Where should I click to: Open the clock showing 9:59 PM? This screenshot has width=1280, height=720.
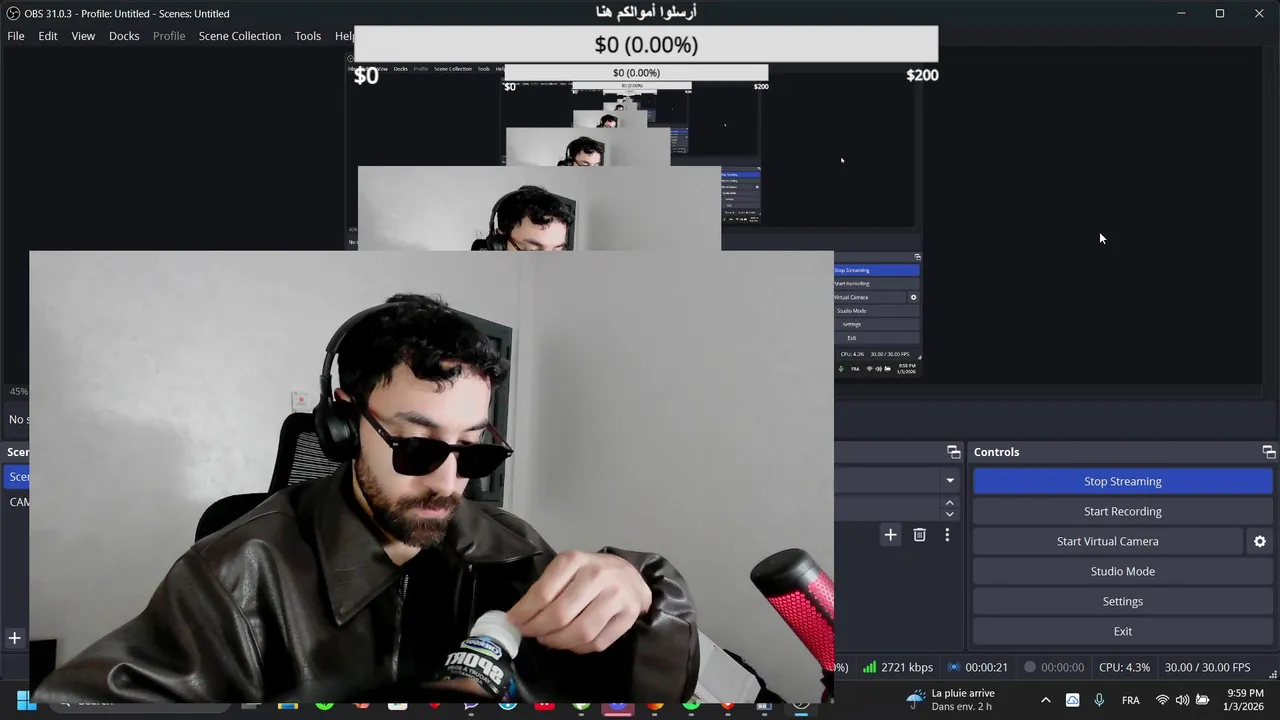[x=1245, y=700]
